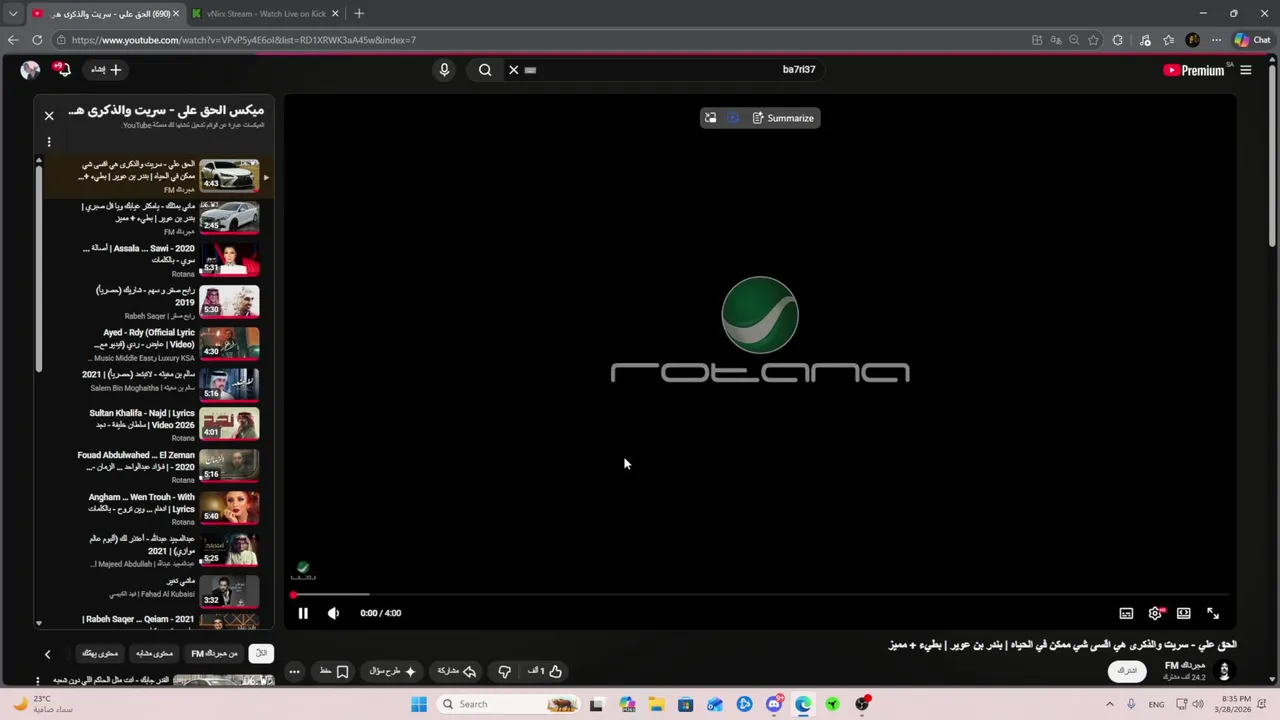This screenshot has height=720, width=1280.
Task: Open the YouTube account avatar menu
Action: pos(30,70)
